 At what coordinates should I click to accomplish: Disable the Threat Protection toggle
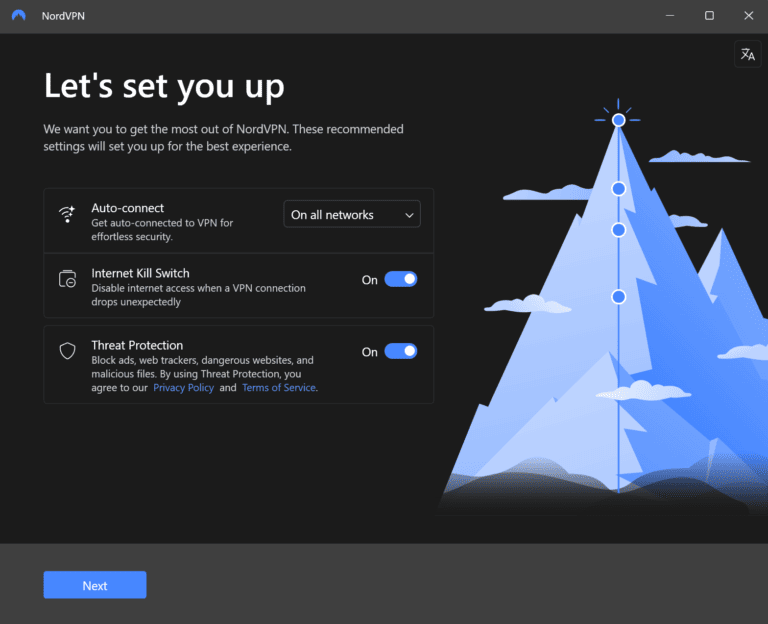(x=401, y=351)
